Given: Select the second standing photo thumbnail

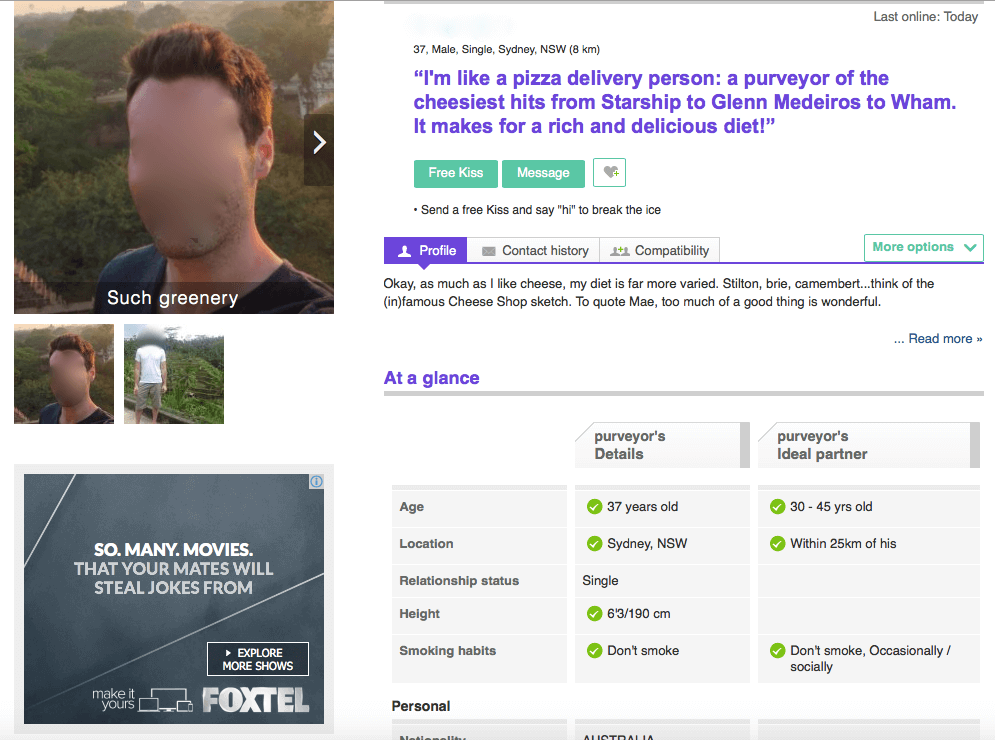Looking at the screenshot, I should click(x=174, y=374).
